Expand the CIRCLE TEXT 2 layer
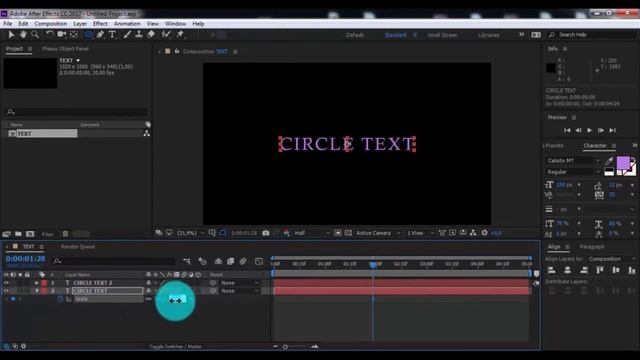This screenshot has width=640, height=360. (37, 282)
